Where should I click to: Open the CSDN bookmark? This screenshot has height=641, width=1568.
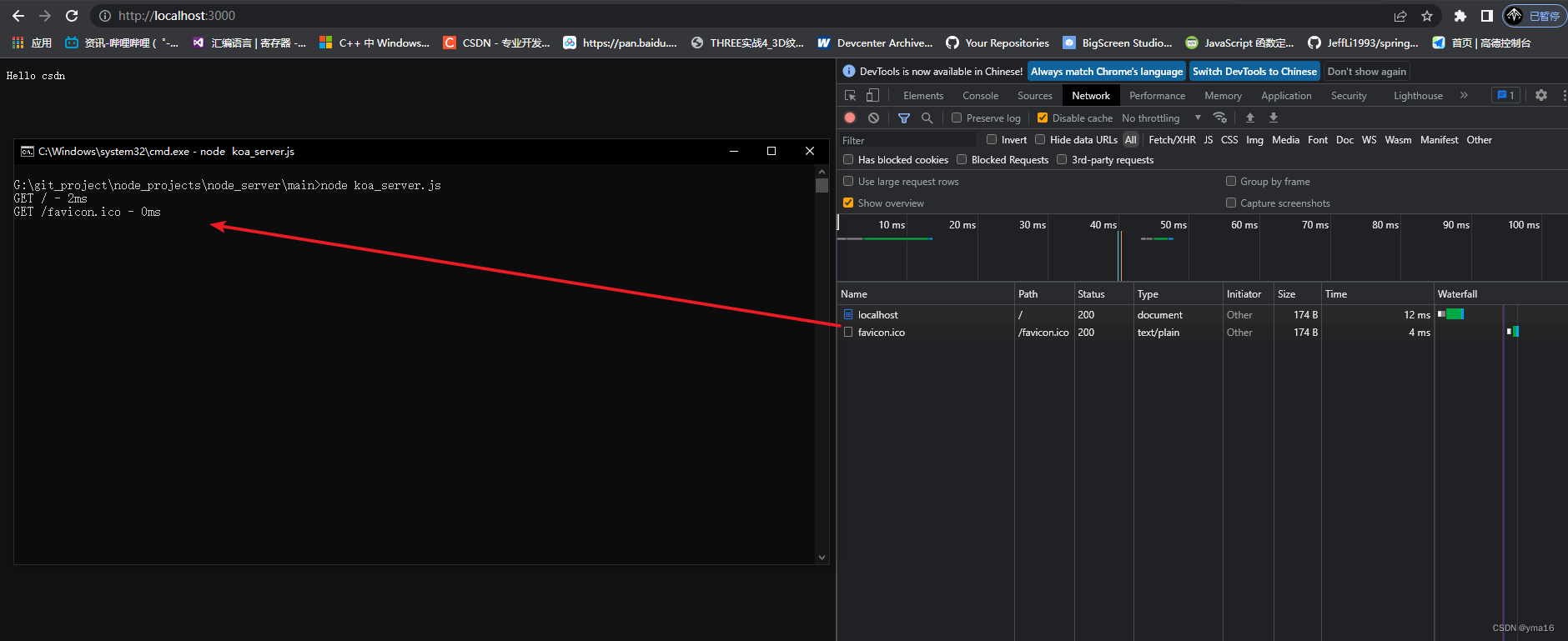coord(495,43)
